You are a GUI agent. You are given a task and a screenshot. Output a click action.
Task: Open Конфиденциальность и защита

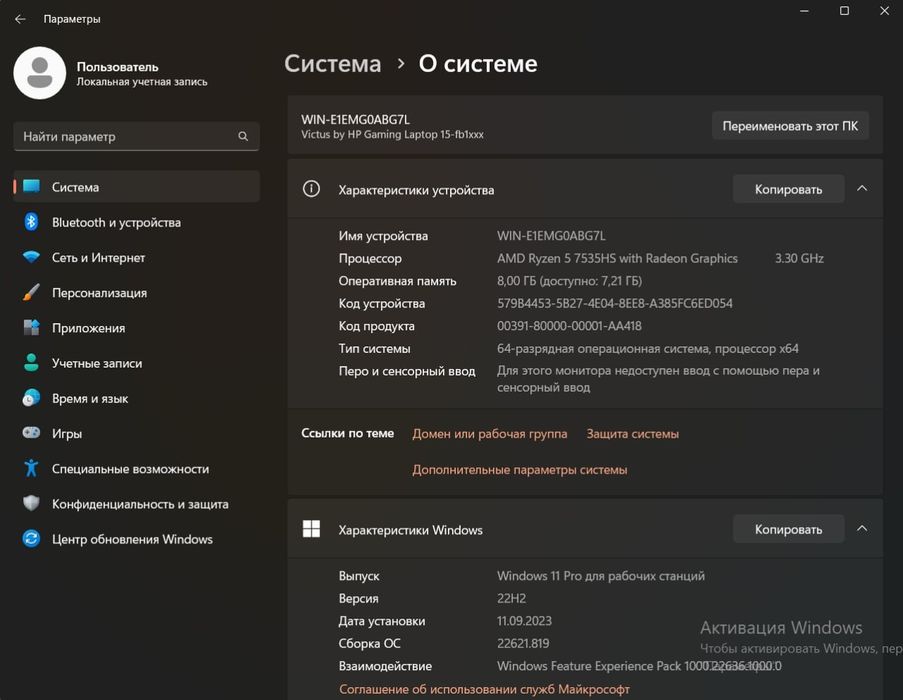[x=136, y=504]
